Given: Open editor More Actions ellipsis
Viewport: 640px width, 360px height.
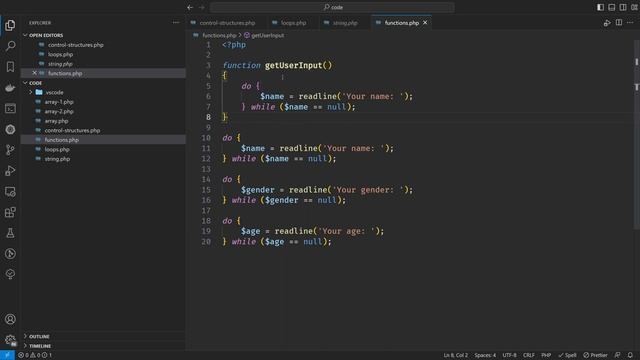Looking at the screenshot, I should [x=630, y=23].
